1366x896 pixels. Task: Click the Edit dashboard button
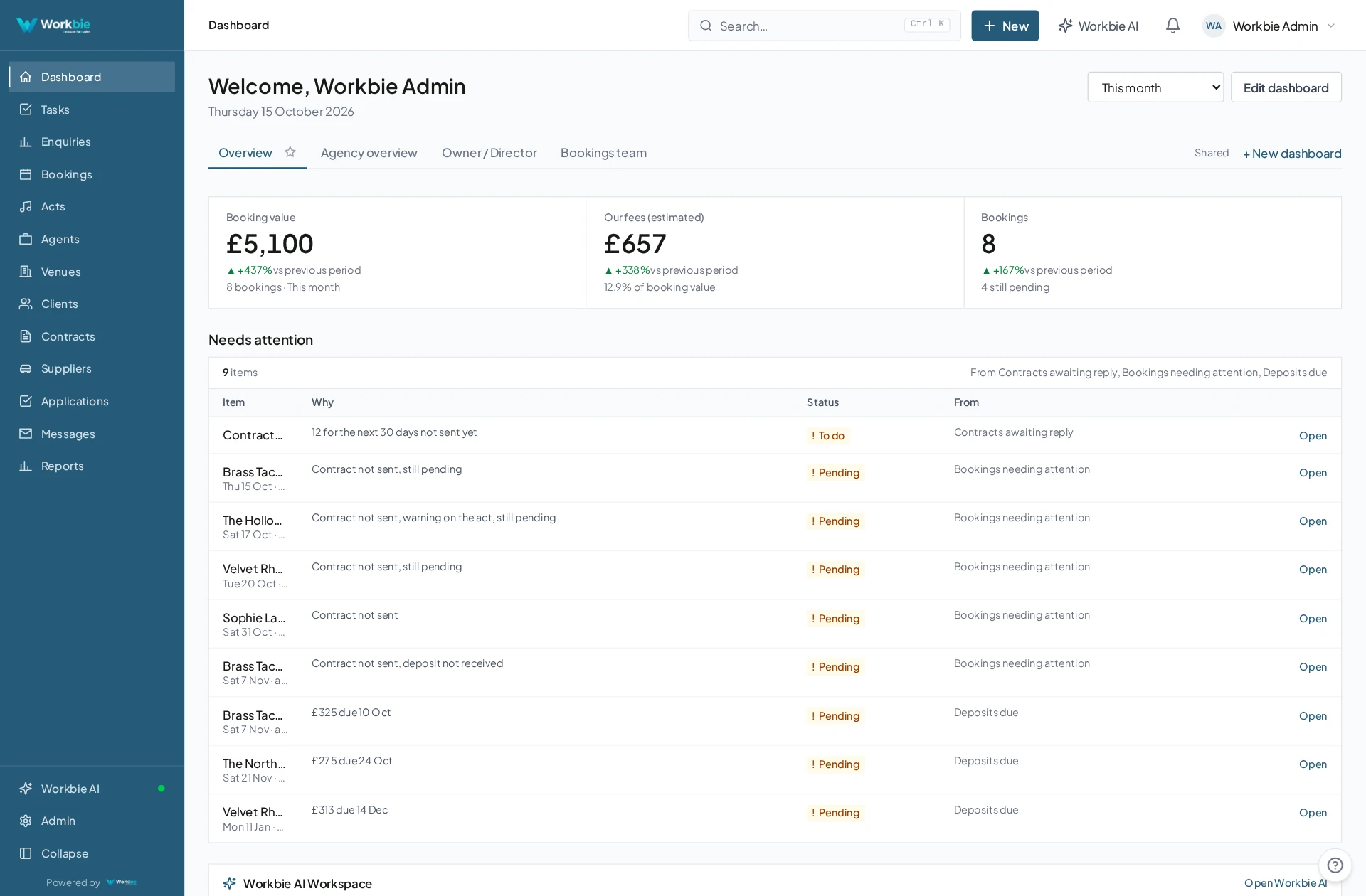[1286, 87]
